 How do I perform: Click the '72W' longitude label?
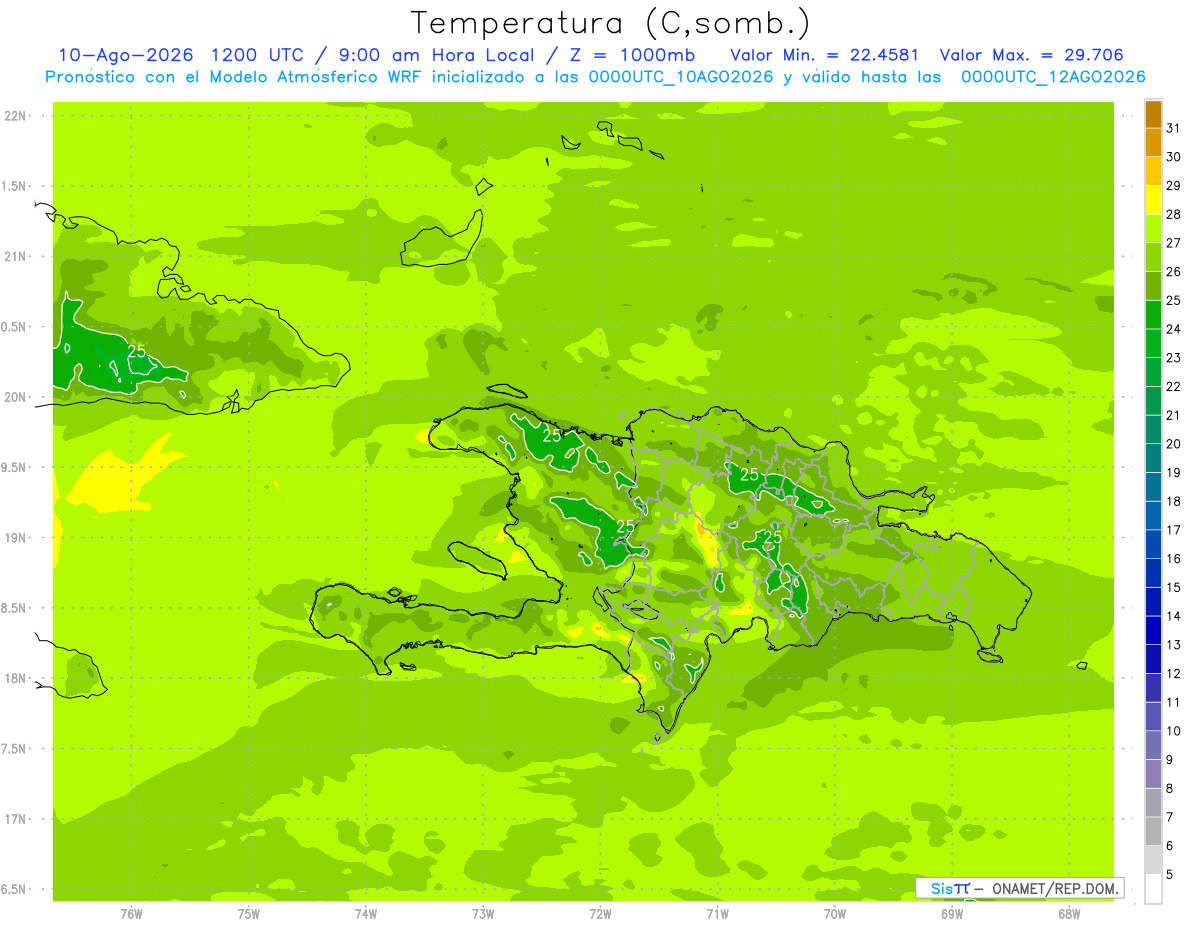[600, 914]
